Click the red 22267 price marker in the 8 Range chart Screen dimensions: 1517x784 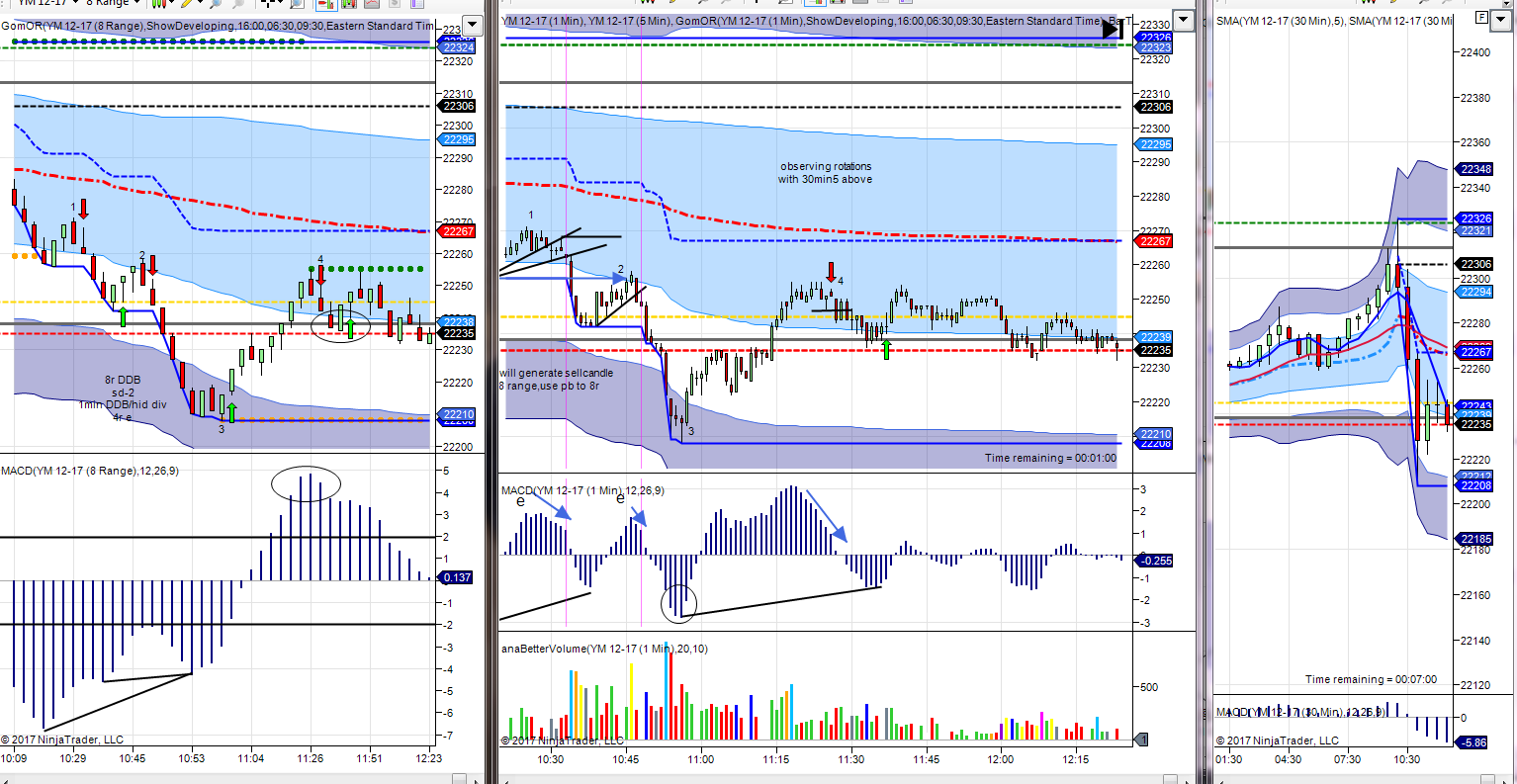[458, 231]
